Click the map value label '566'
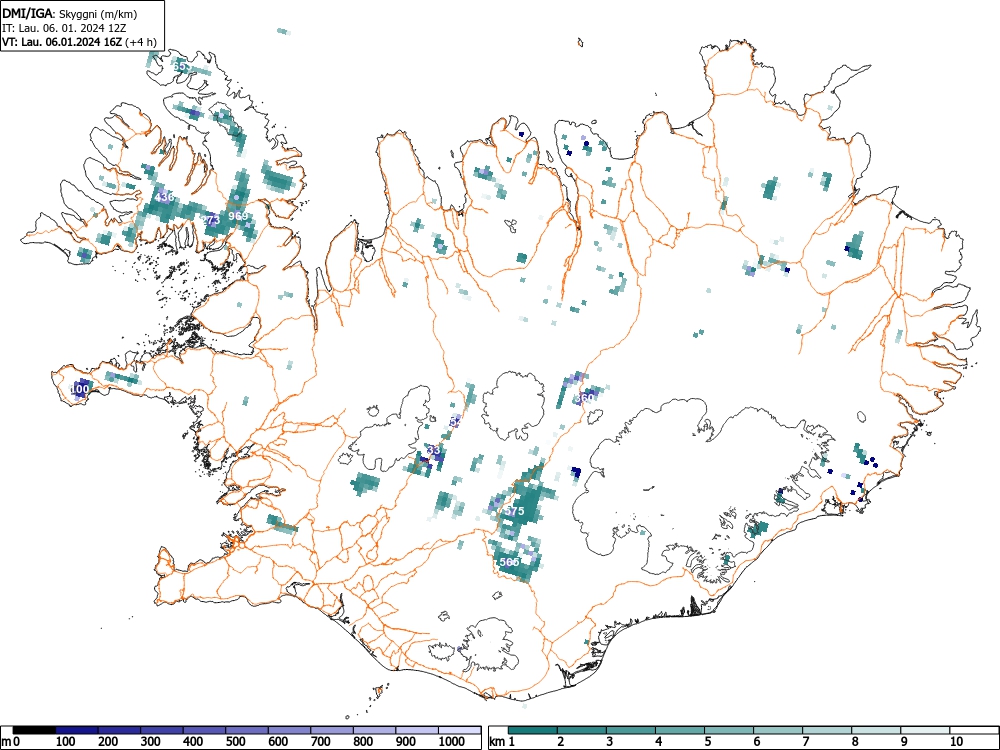The height and width of the screenshot is (750, 1000). 509,562
